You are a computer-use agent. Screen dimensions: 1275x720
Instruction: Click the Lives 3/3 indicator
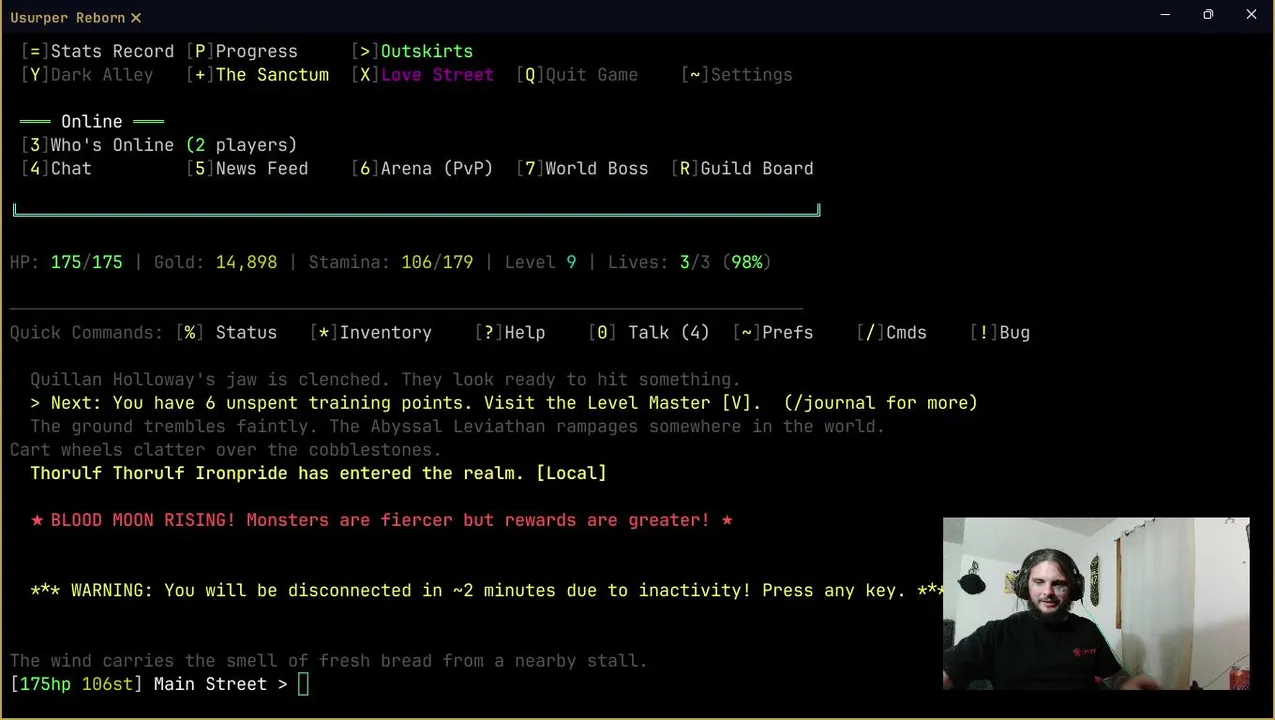pos(689,262)
